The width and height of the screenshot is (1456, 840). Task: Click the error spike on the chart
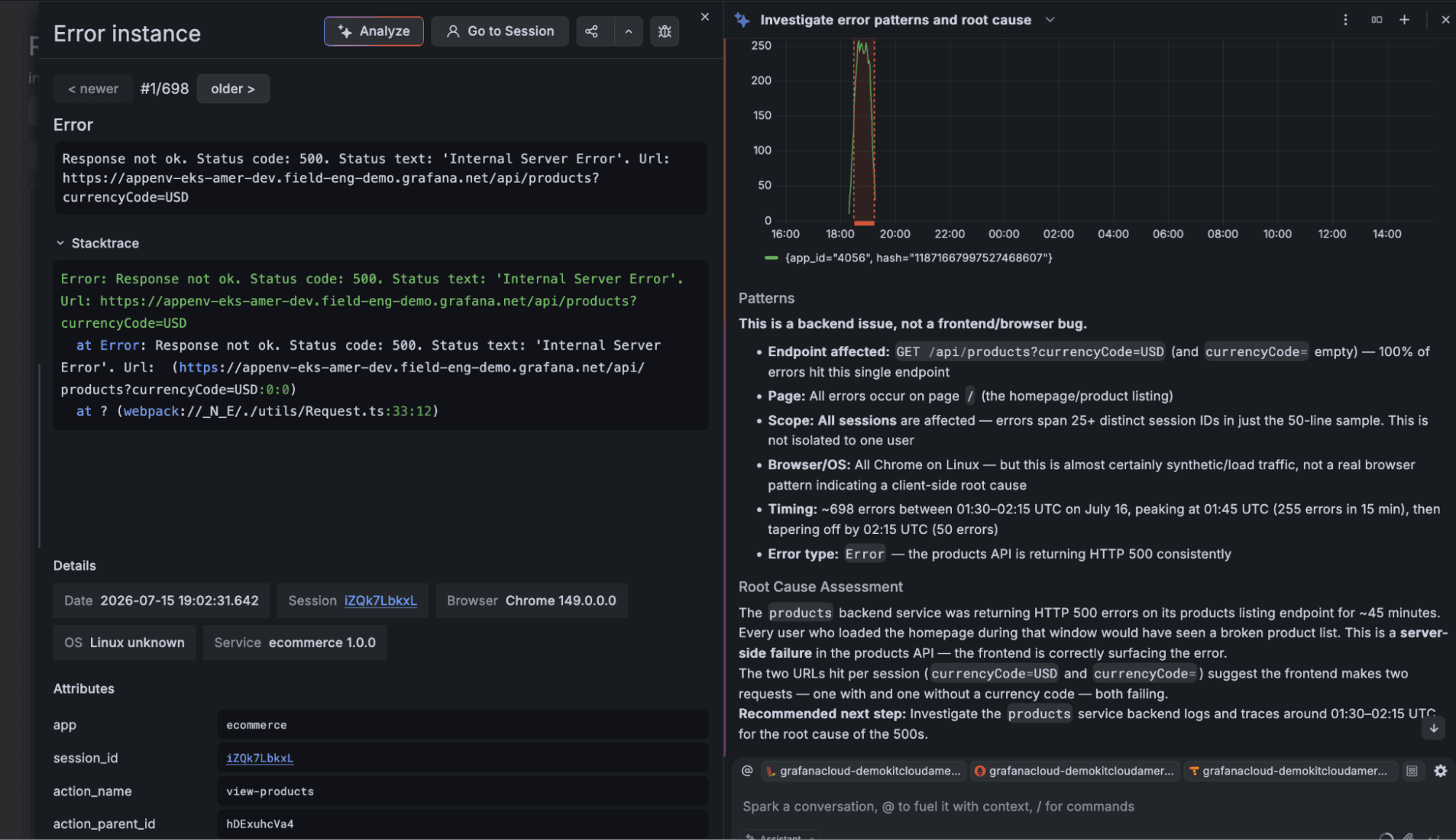[864, 131]
